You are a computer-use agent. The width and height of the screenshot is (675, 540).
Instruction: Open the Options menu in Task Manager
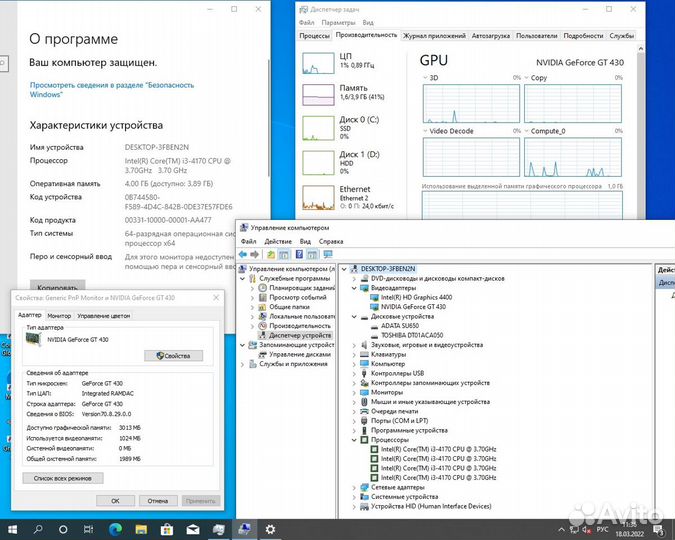click(x=338, y=22)
